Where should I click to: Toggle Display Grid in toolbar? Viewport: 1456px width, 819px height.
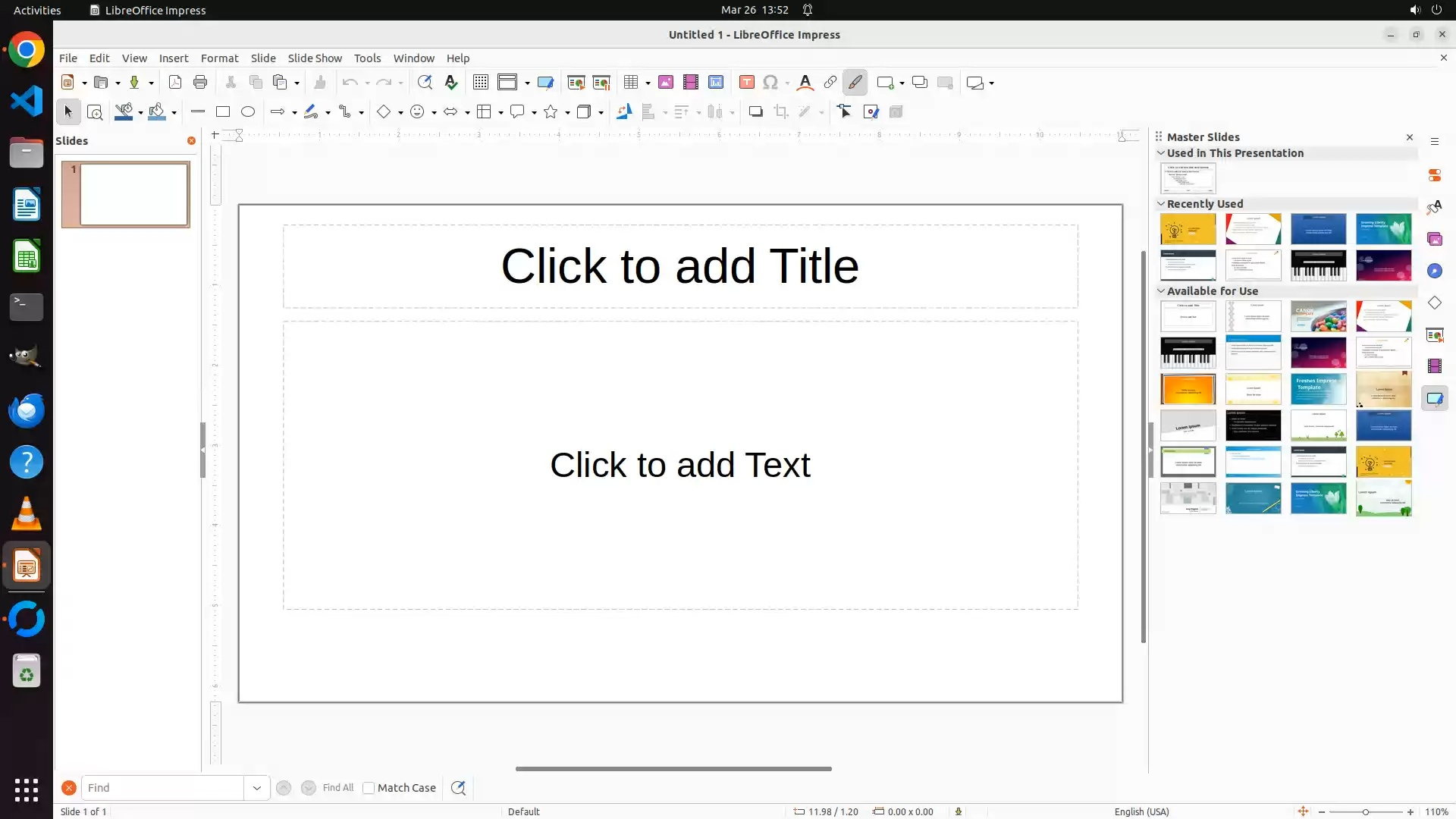[481, 83]
